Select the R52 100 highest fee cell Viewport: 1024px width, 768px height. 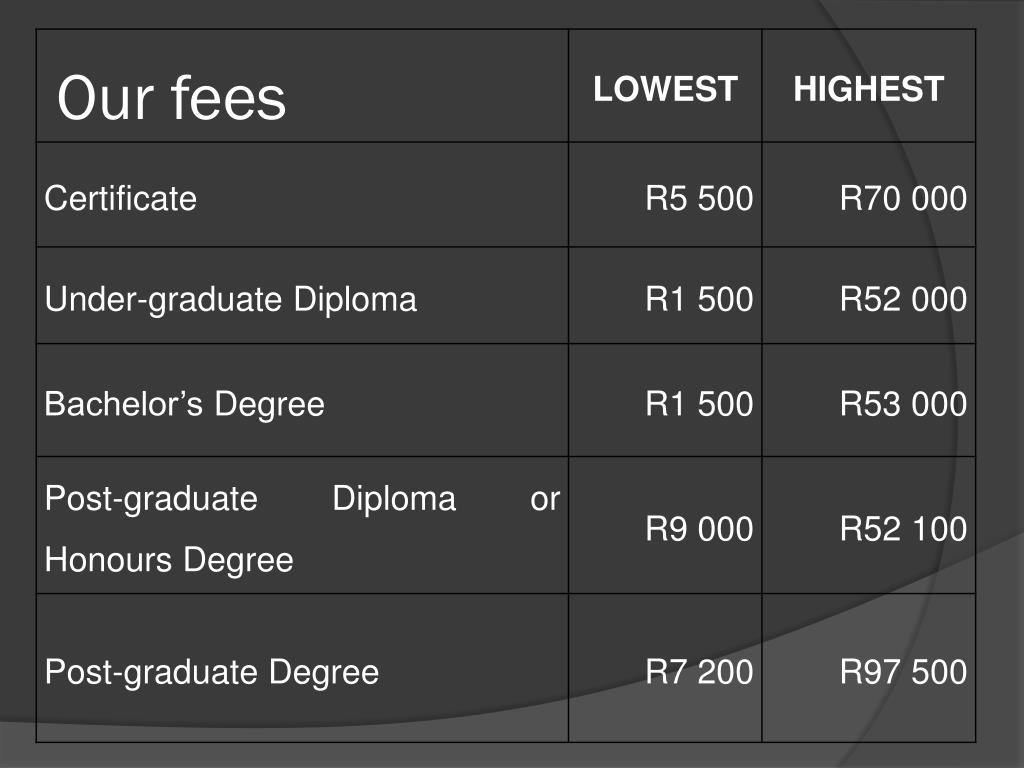tap(903, 529)
